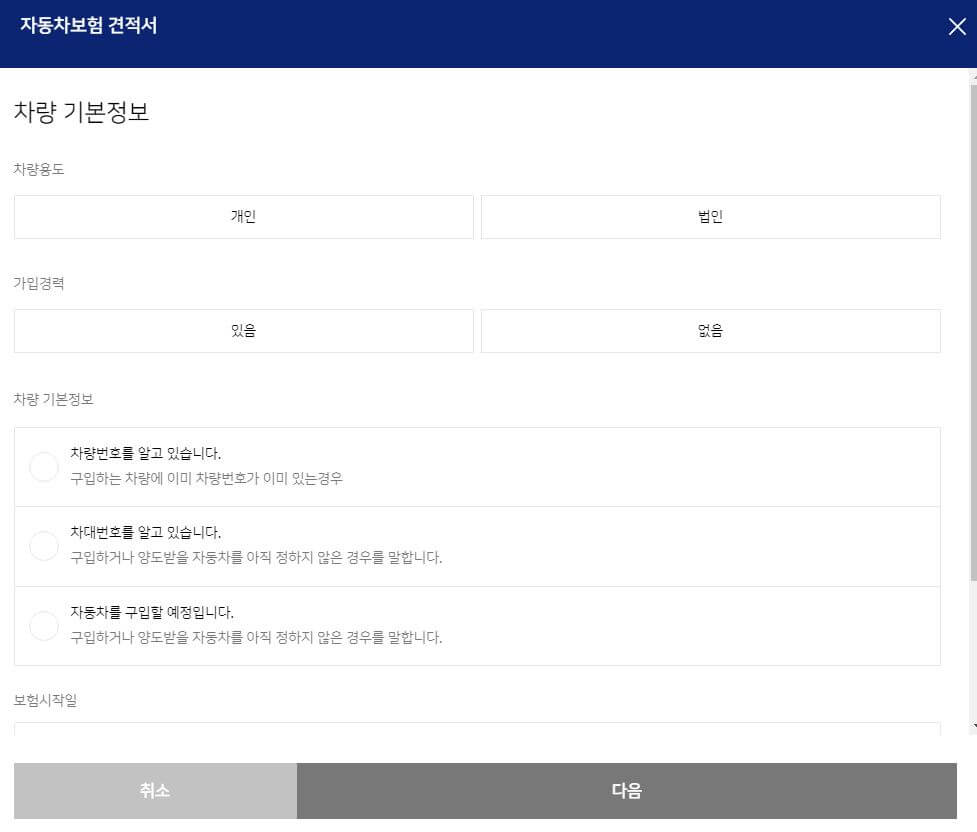
Task: Click the 가입경력 section label
Action: tap(39, 283)
